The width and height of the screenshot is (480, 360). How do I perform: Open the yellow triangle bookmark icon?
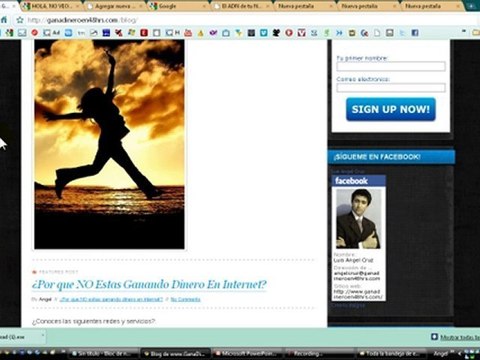[201, 33]
